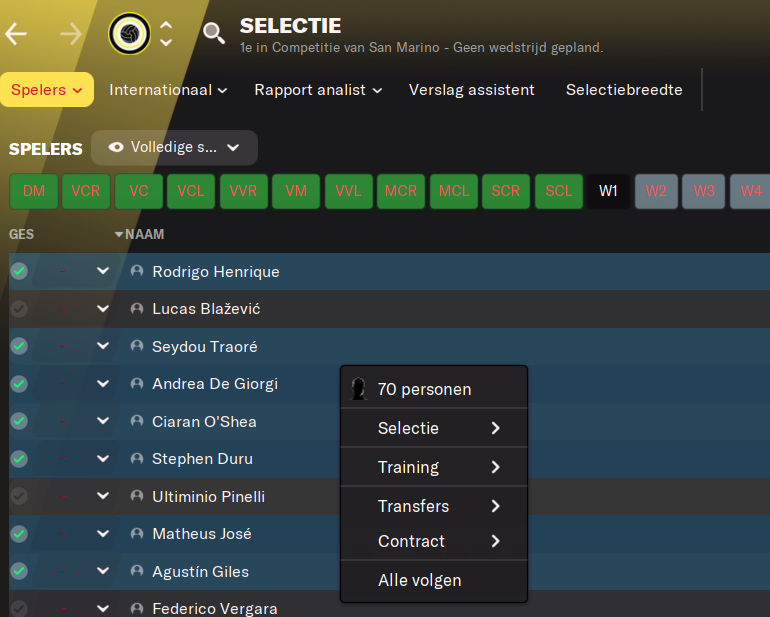Toggle selection checkmark for Ultiminio Pinelli
This screenshot has height=617, width=770.
pos(19,496)
